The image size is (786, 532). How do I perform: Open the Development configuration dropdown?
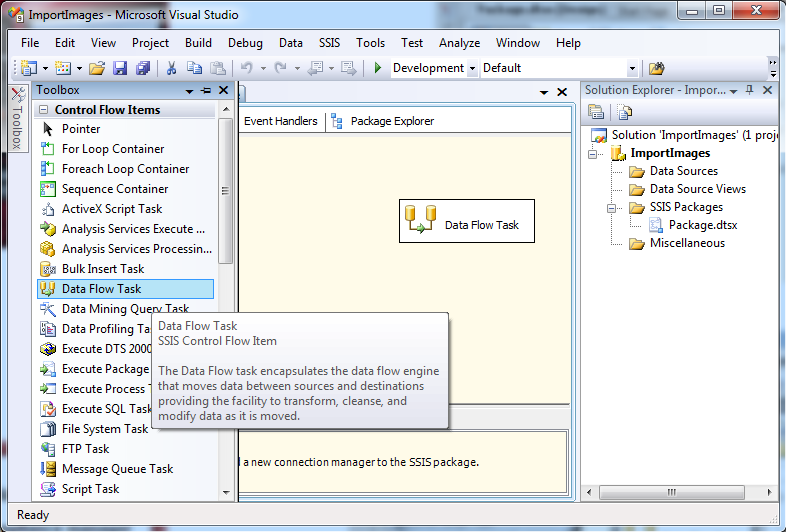472,68
